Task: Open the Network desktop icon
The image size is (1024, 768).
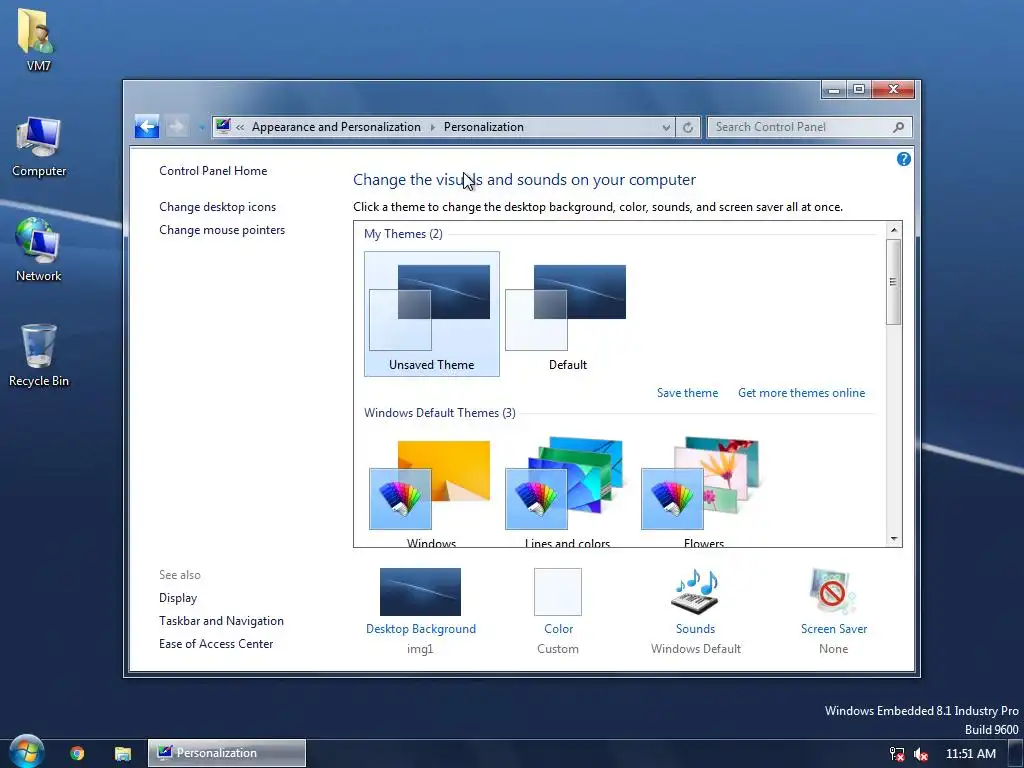Action: [x=39, y=250]
